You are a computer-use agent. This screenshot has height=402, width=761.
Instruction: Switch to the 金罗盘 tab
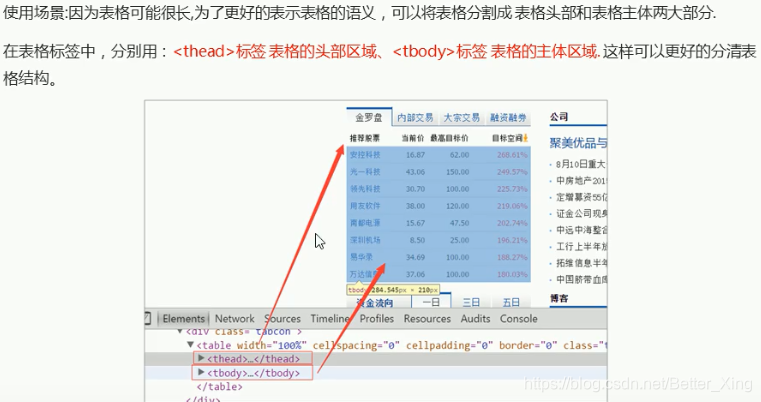coord(368,117)
